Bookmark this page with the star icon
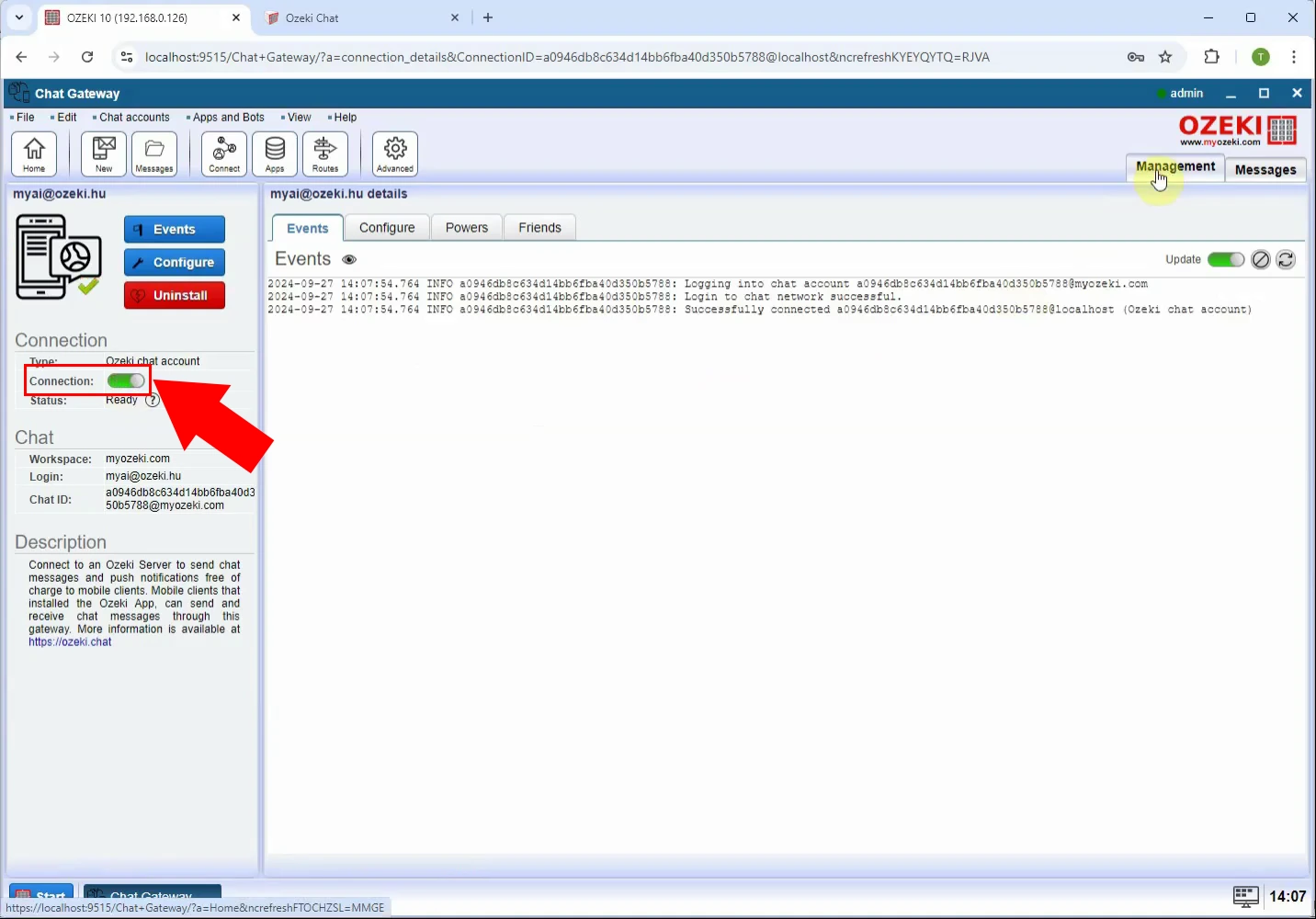The width and height of the screenshot is (1316, 919). tap(1165, 57)
